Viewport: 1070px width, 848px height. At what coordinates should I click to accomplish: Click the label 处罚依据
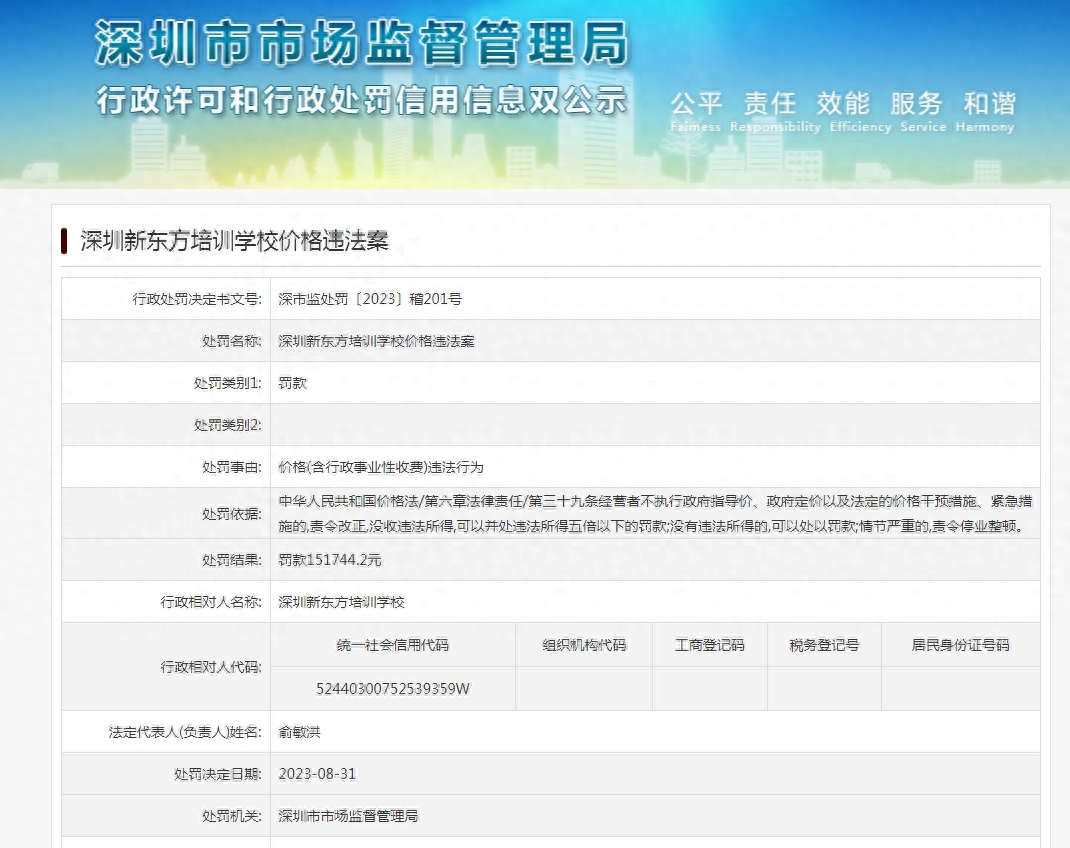[x=231, y=514]
